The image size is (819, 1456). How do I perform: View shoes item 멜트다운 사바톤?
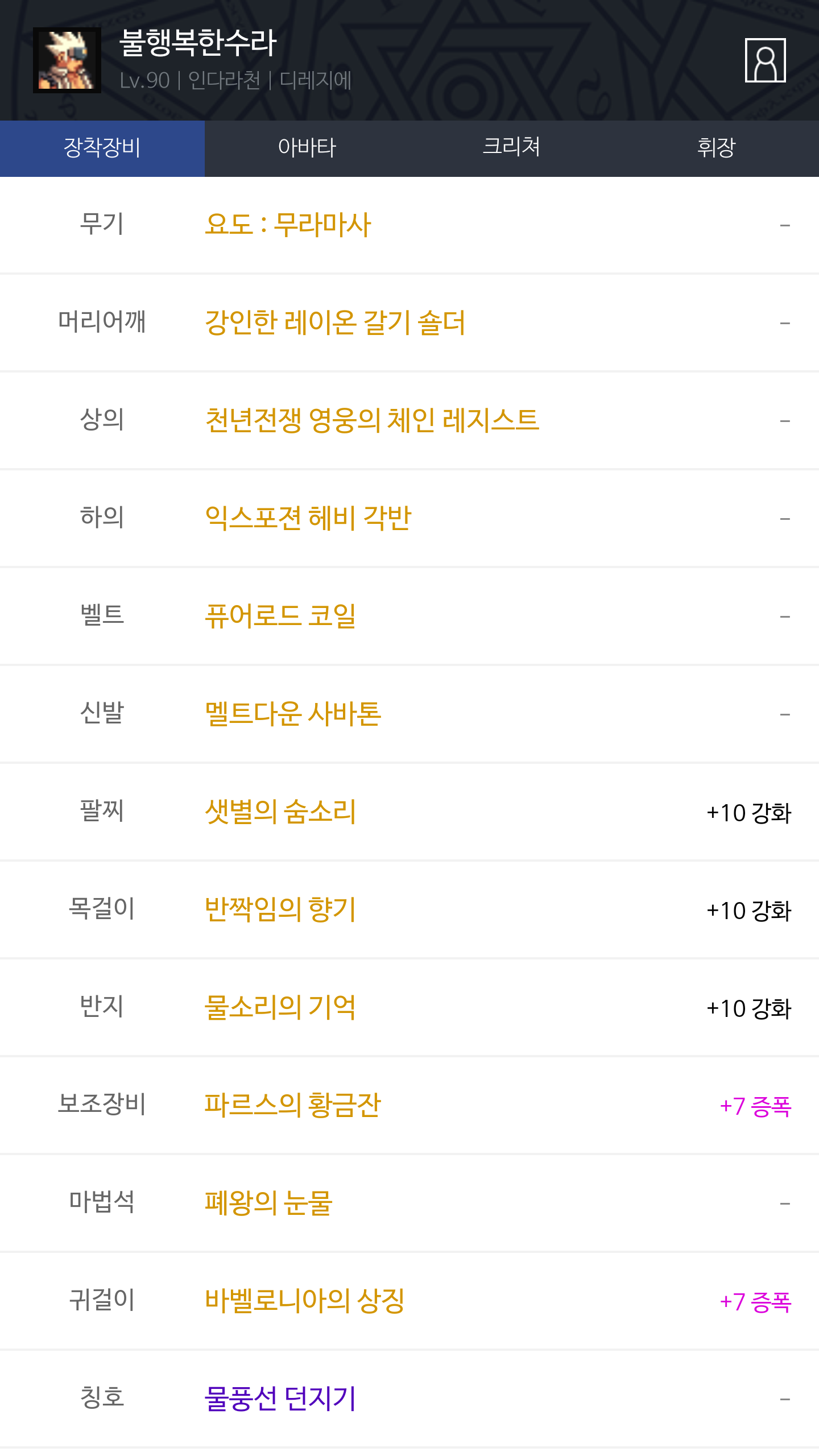click(x=293, y=714)
